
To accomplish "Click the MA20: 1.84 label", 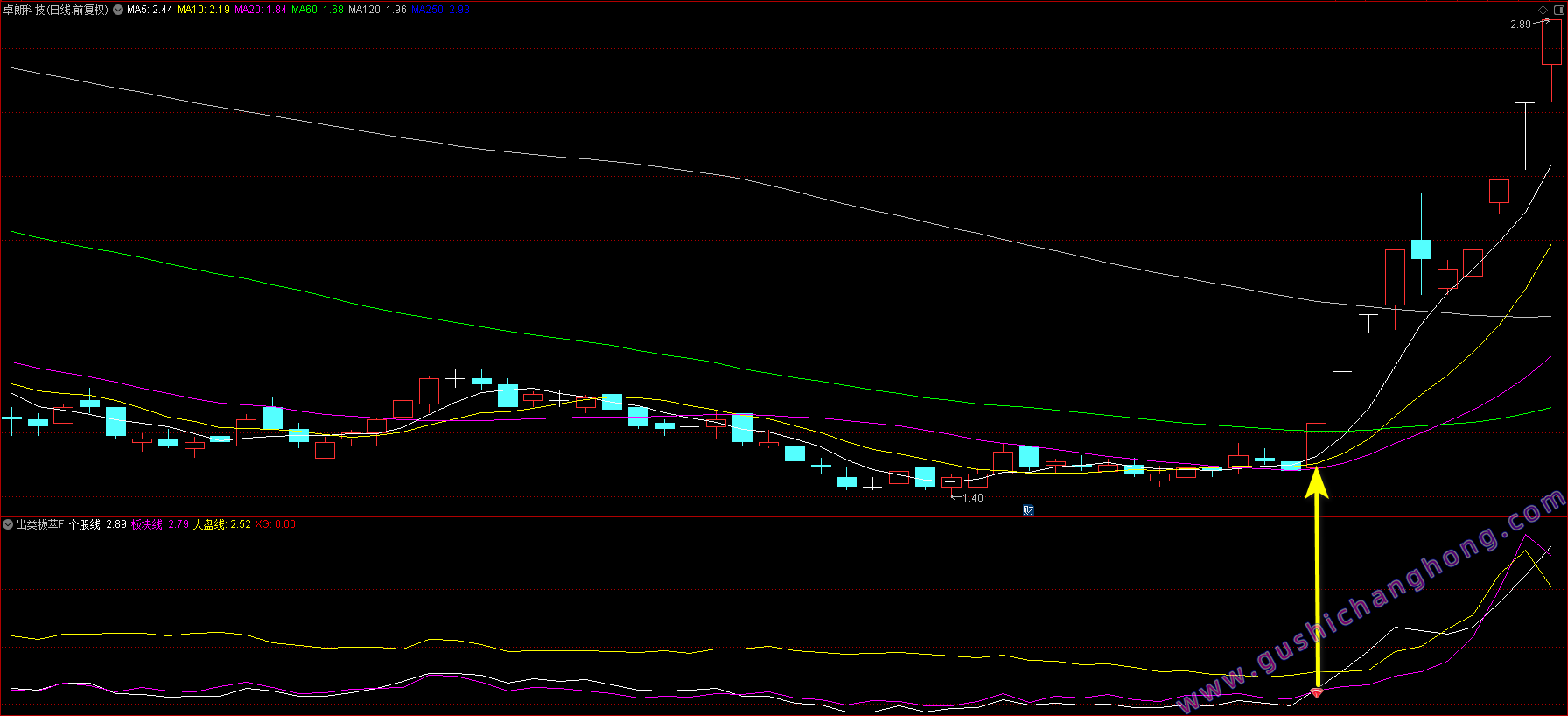I will pos(261,10).
